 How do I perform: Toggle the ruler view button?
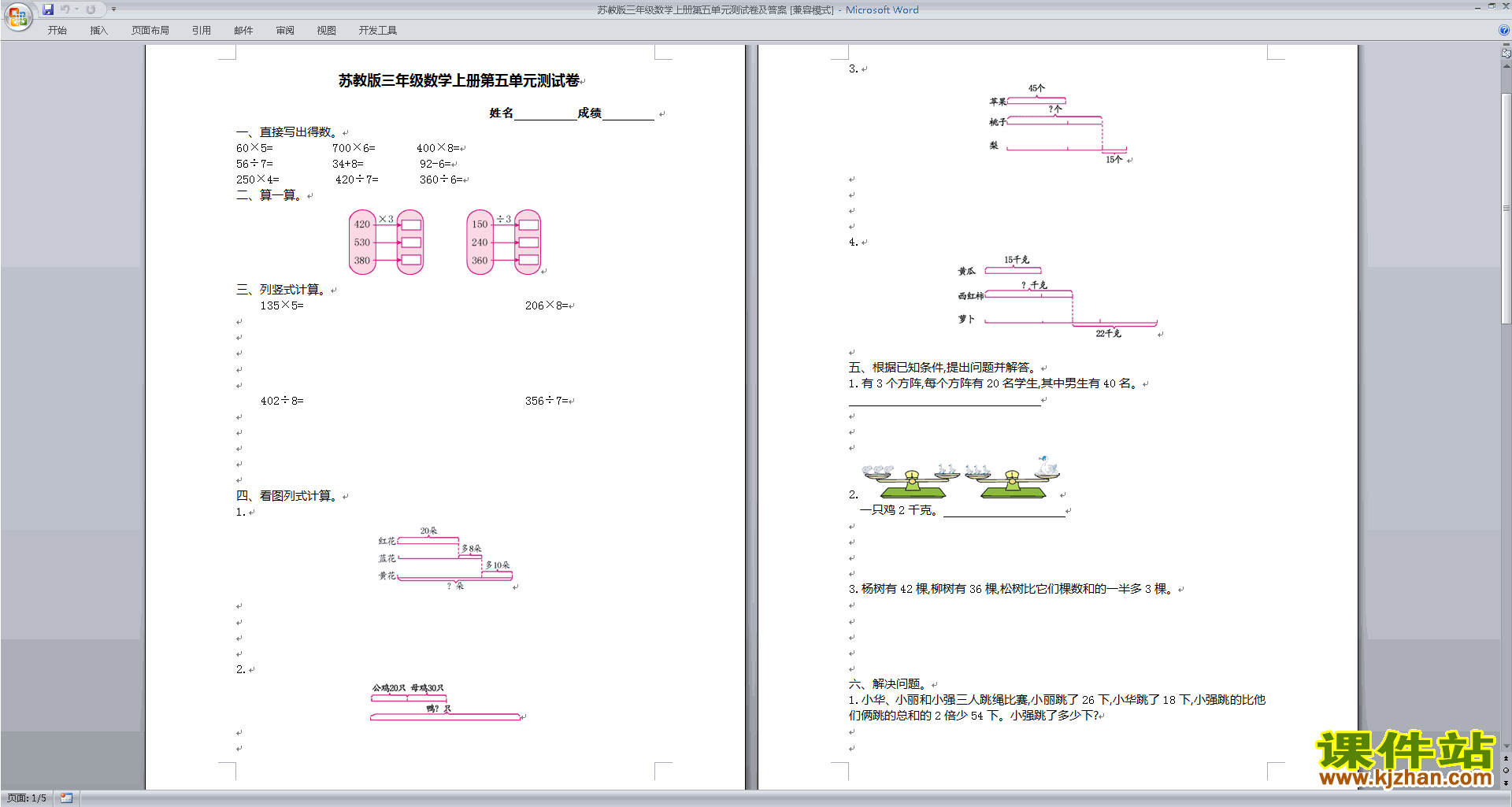1506,52
